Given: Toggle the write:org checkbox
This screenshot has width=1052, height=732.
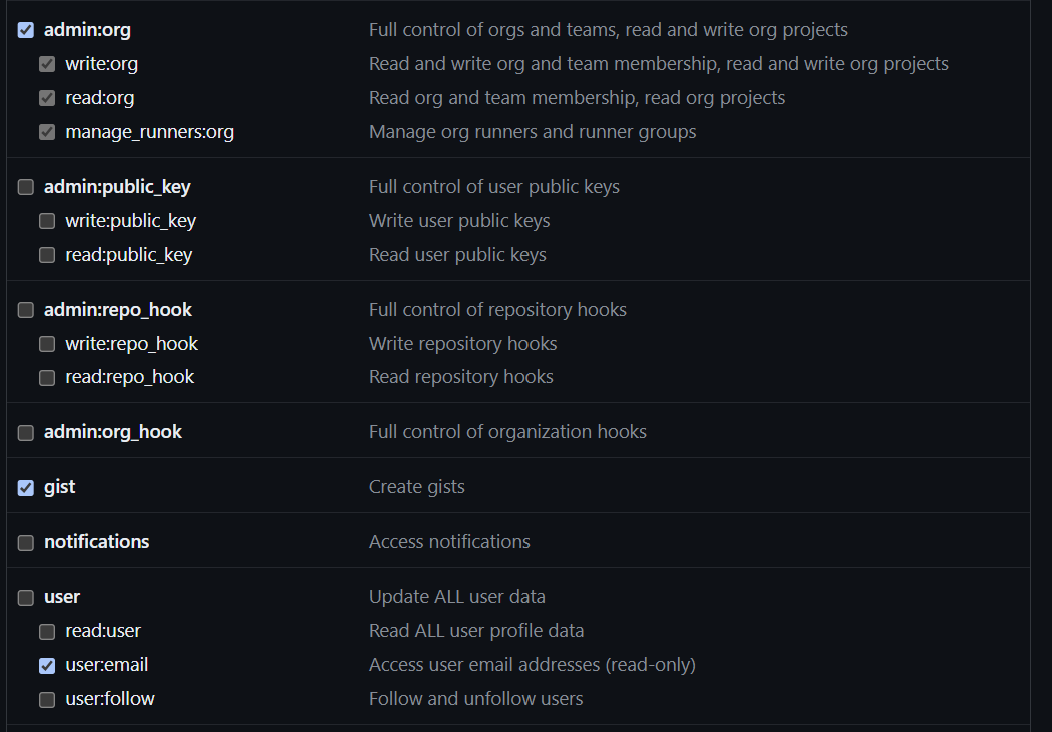Looking at the screenshot, I should 47,64.
